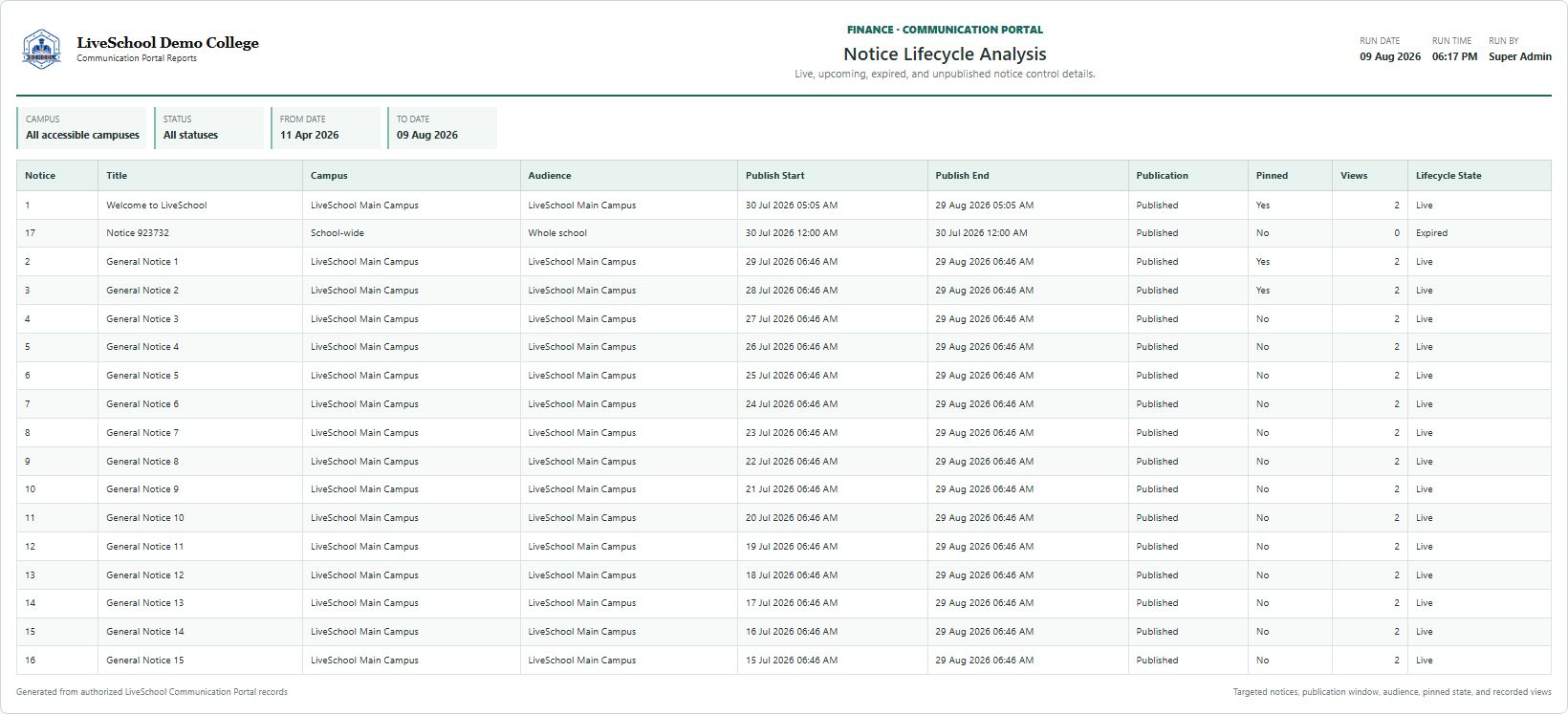Click publish end '30 Jul 2026 12:00 AM'
1568x715 pixels.
[x=981, y=233]
